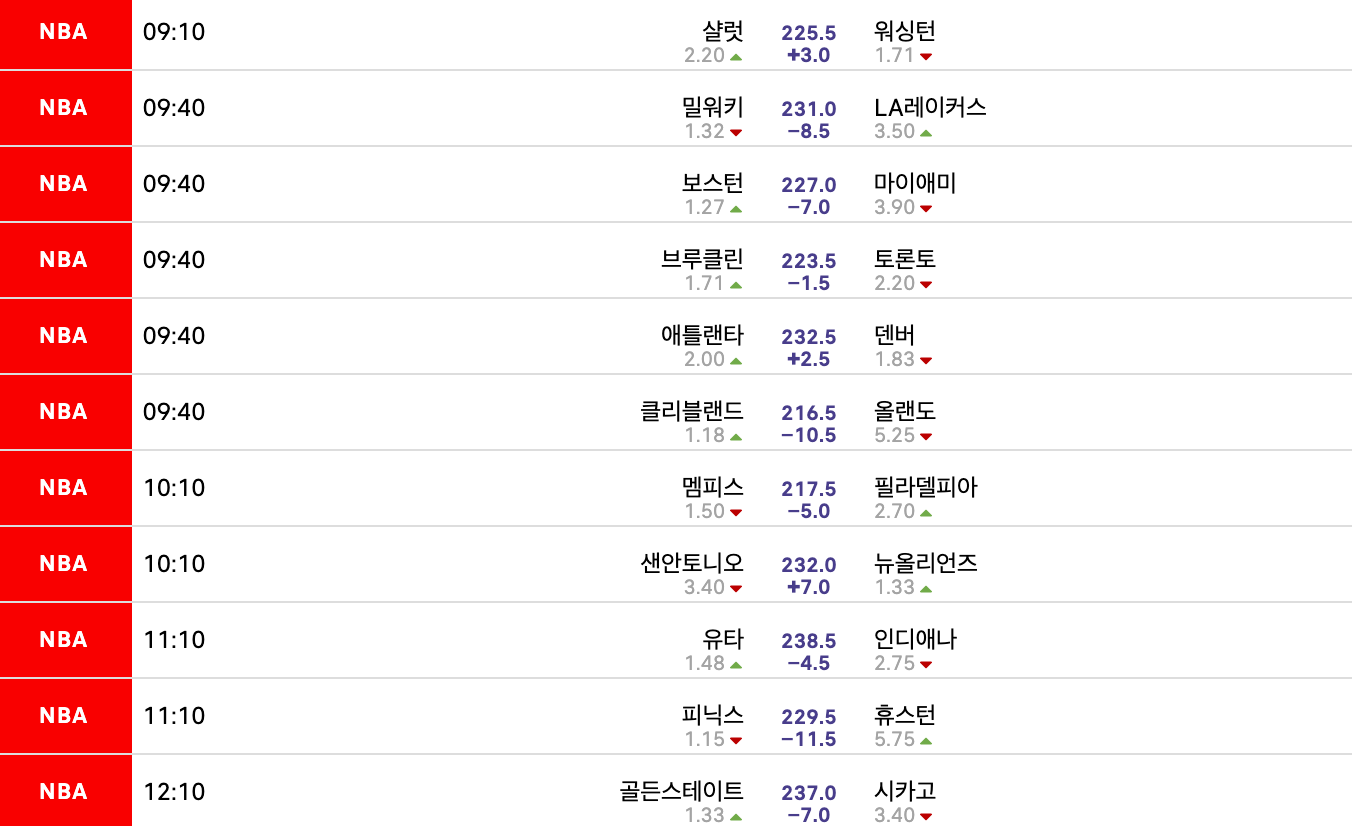Screen dimensions: 1352x826
Task: Click the 유타 handicap value −4.5
Action: coord(809,663)
